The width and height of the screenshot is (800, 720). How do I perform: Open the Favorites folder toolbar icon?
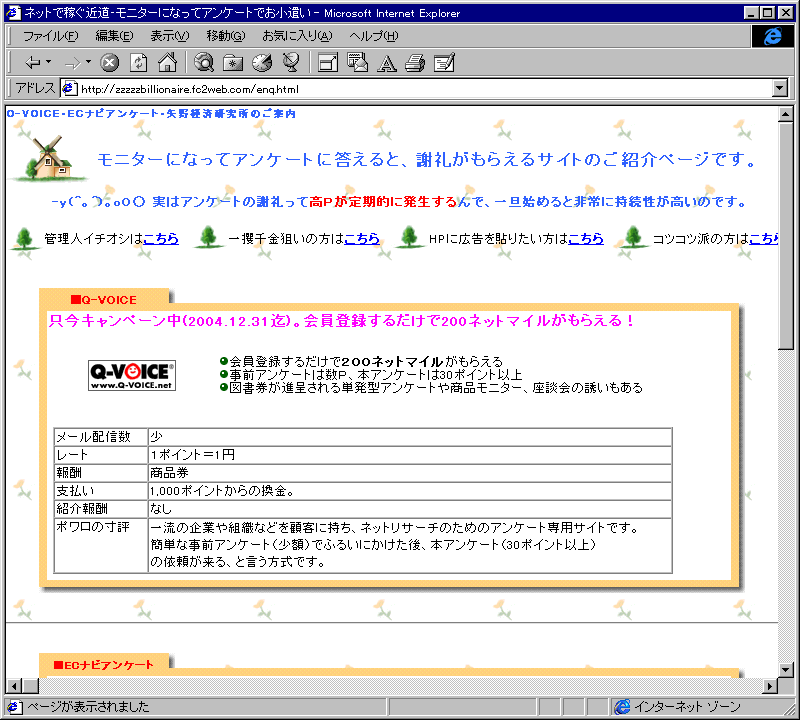pos(233,63)
